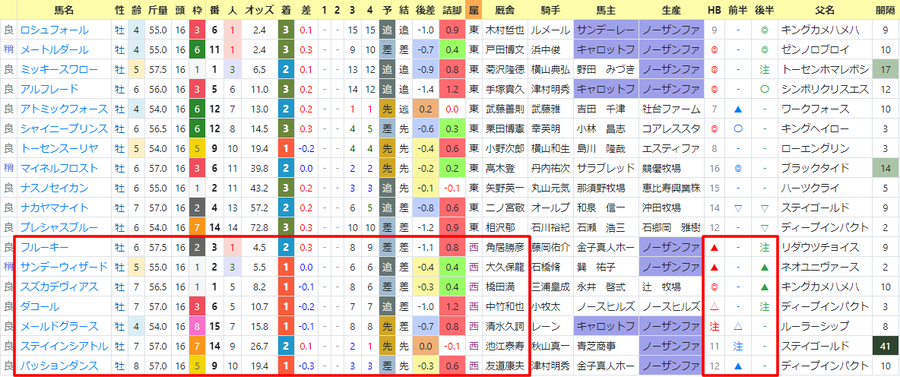Click the 騎手 column header
This screenshot has width=900, height=377.
point(551,10)
